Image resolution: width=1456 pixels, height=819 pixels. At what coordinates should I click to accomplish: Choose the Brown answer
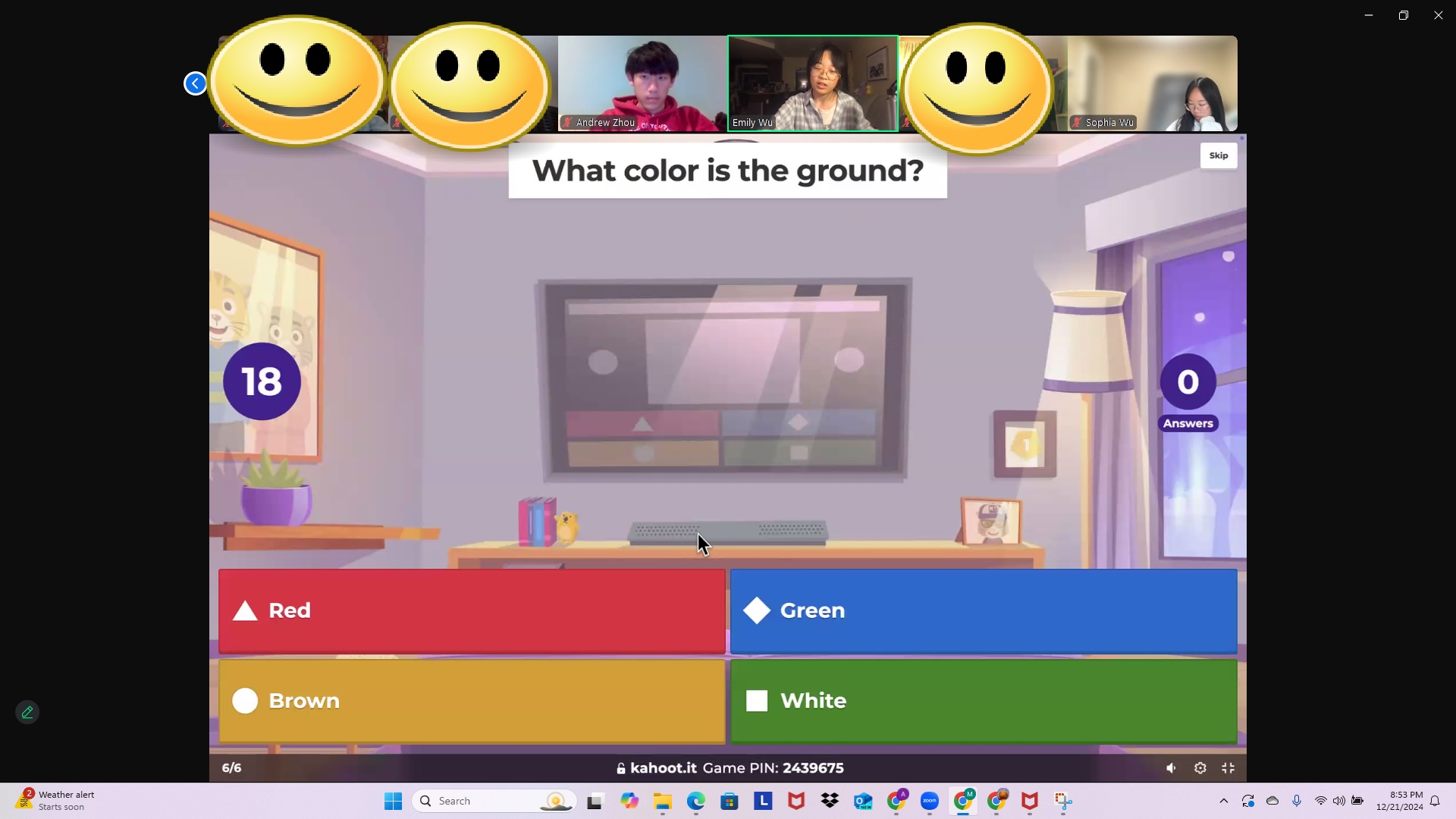(x=472, y=701)
